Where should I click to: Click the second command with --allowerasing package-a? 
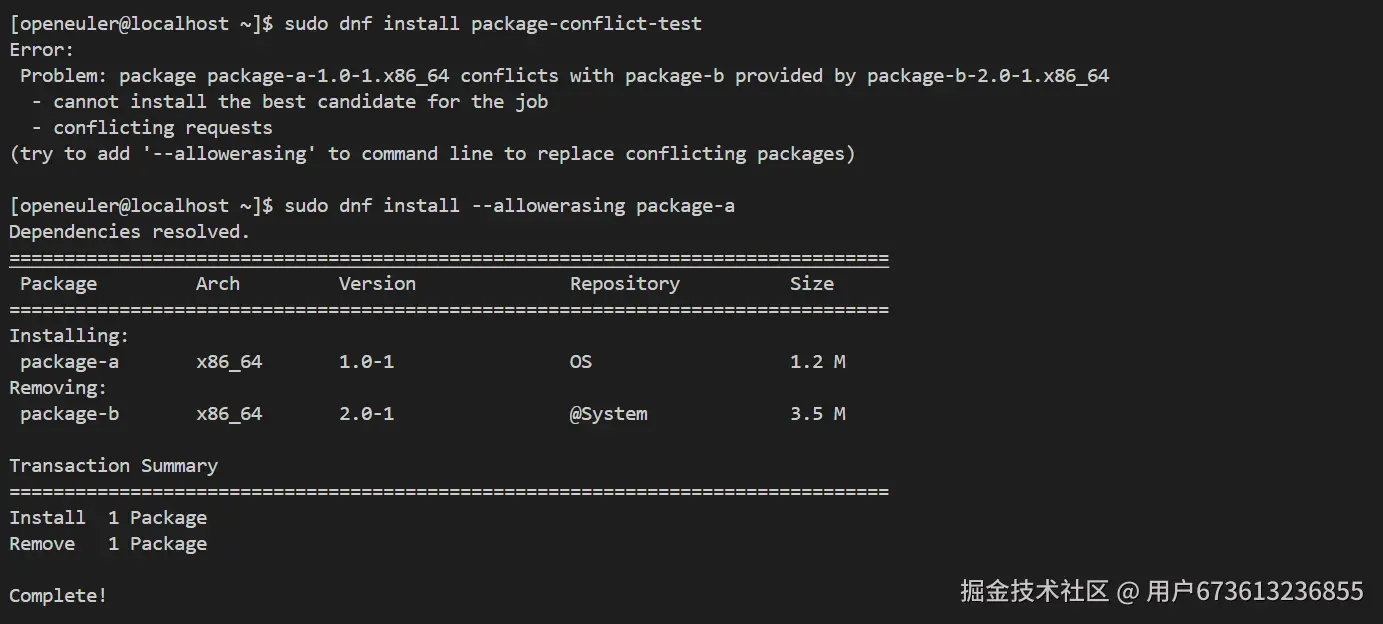click(509, 205)
